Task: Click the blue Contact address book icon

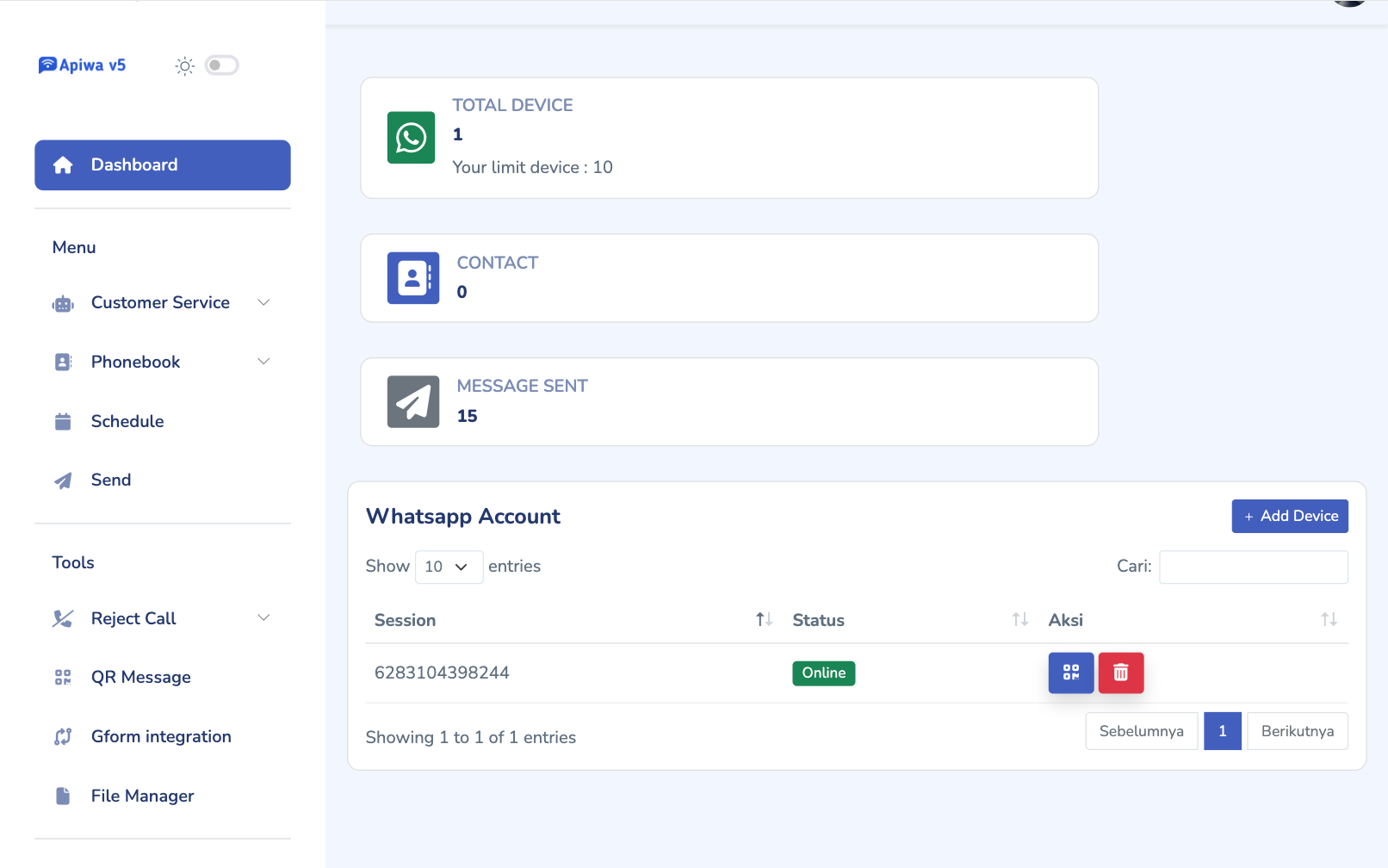Action: point(412,278)
